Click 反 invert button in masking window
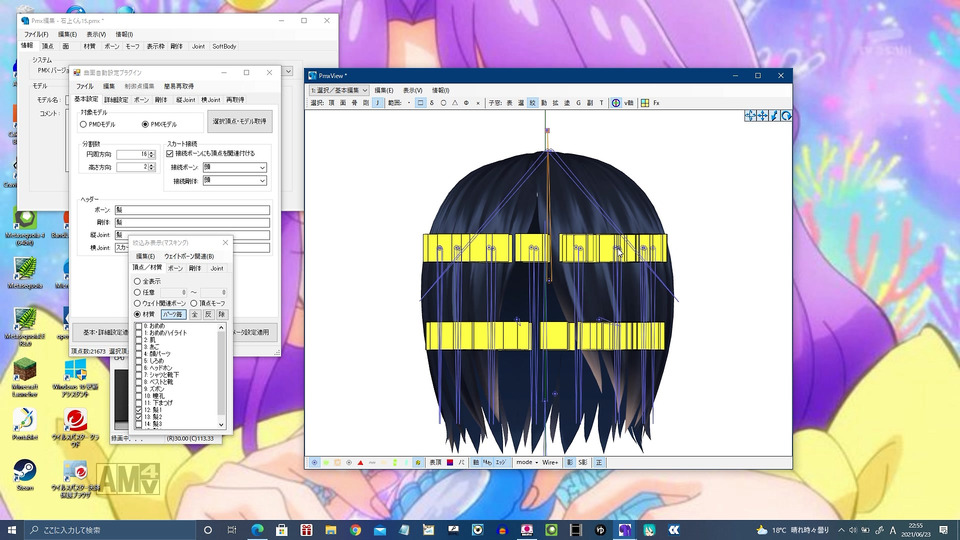The height and width of the screenshot is (540, 960). [208, 314]
